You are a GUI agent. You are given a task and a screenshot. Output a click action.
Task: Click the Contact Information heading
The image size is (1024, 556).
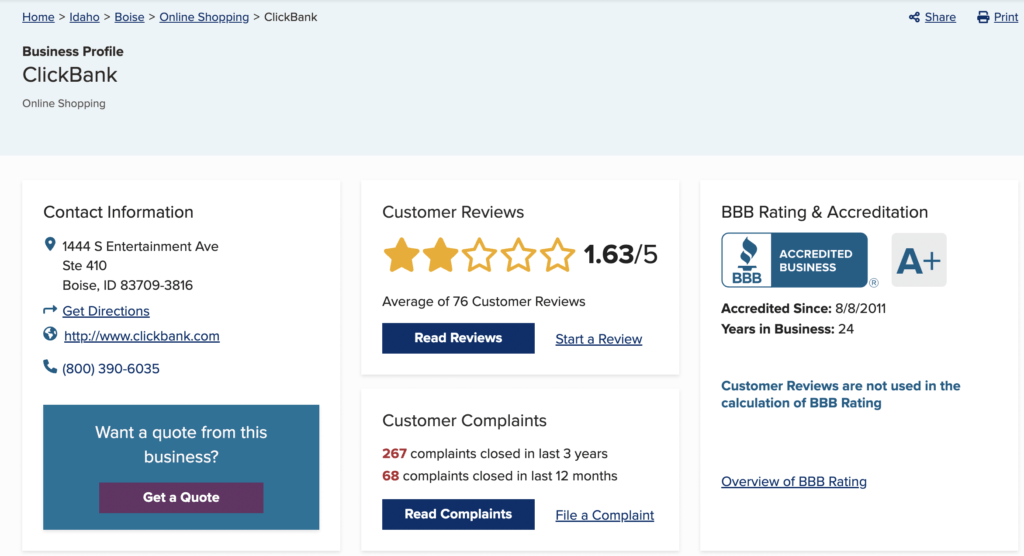pos(118,212)
